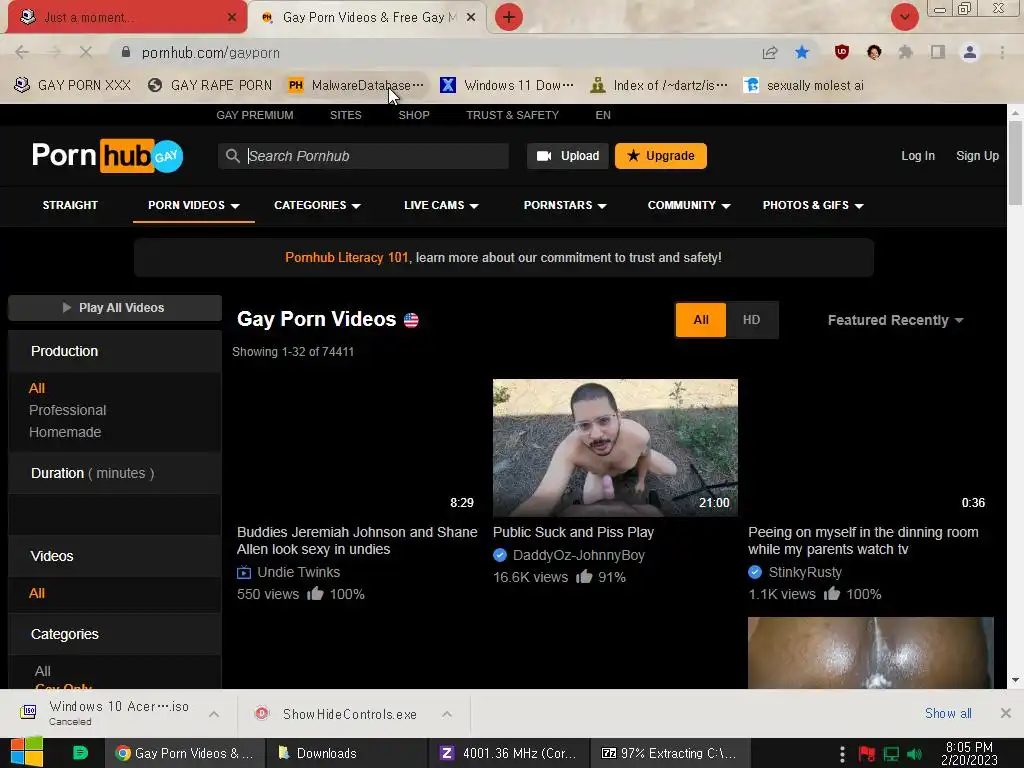Expand the COMMUNITY nav dropdown

[x=689, y=205]
